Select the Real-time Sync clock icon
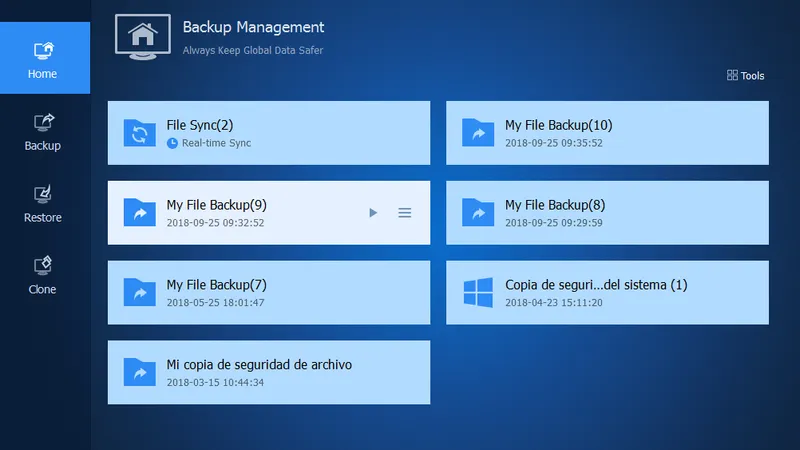This screenshot has height=450, width=800. click(x=172, y=143)
